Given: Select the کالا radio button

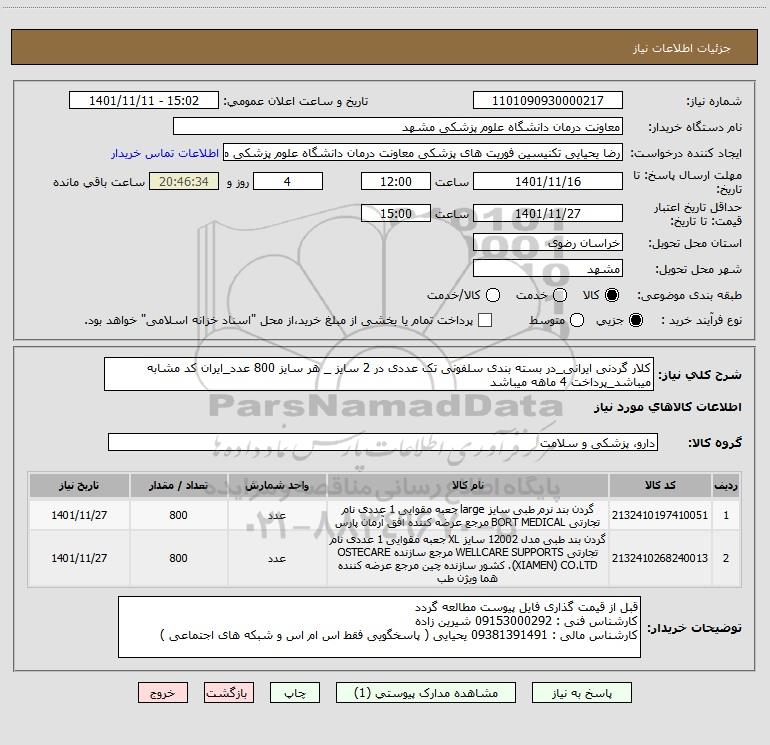Looking at the screenshot, I should point(612,295).
